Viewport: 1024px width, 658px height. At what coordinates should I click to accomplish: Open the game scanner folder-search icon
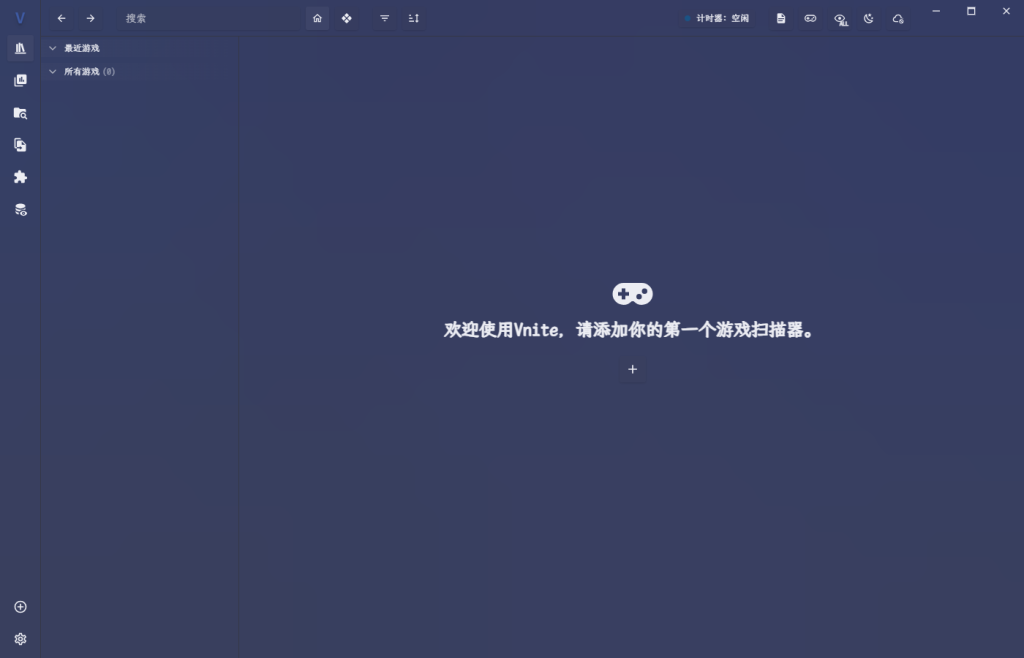[x=20, y=113]
